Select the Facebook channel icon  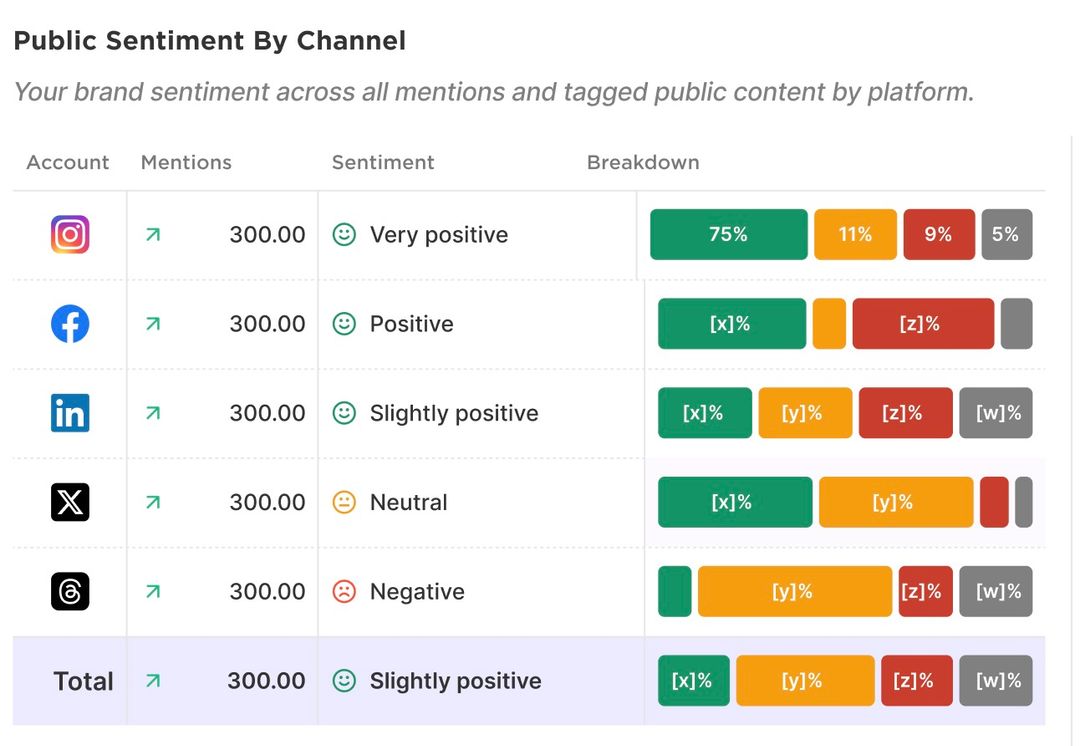[x=69, y=323]
